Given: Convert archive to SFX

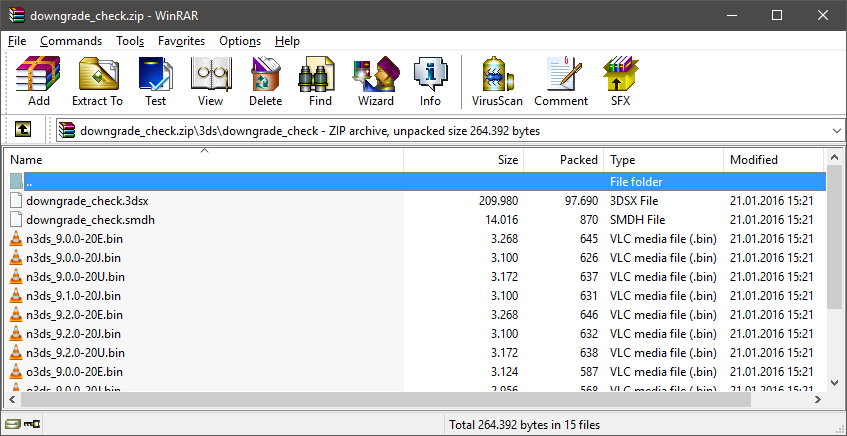Looking at the screenshot, I should tap(620, 81).
